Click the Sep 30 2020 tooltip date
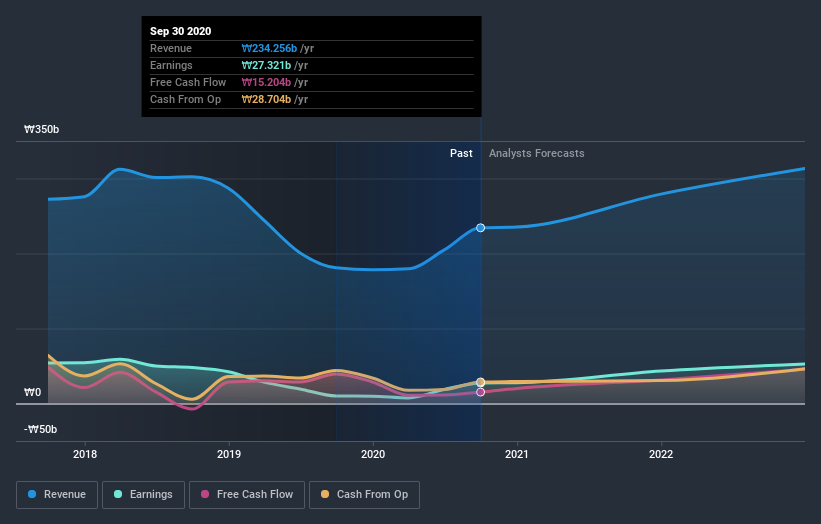The height and width of the screenshot is (524, 821). [181, 31]
